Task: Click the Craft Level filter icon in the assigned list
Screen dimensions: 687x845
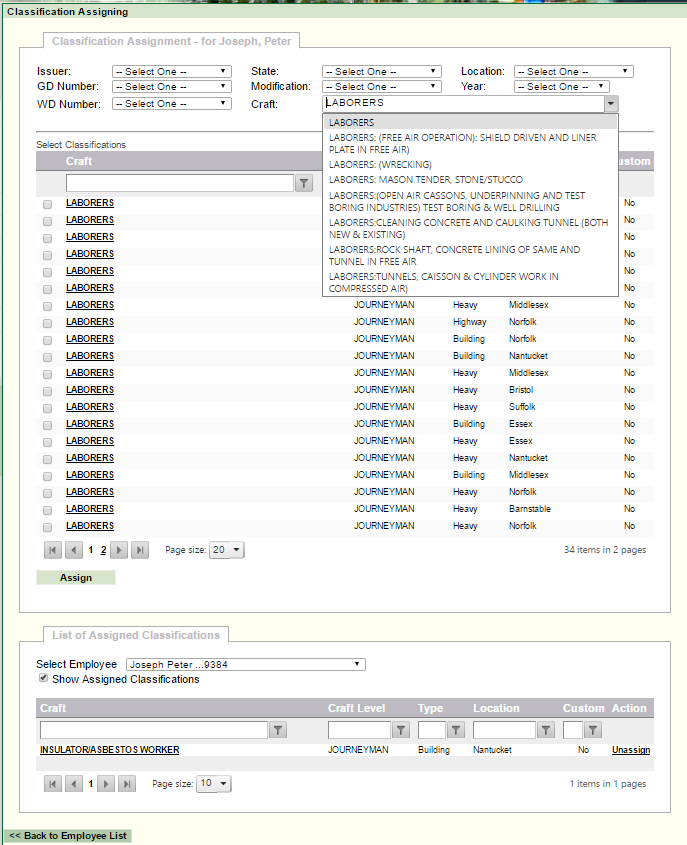Action: coord(401,730)
